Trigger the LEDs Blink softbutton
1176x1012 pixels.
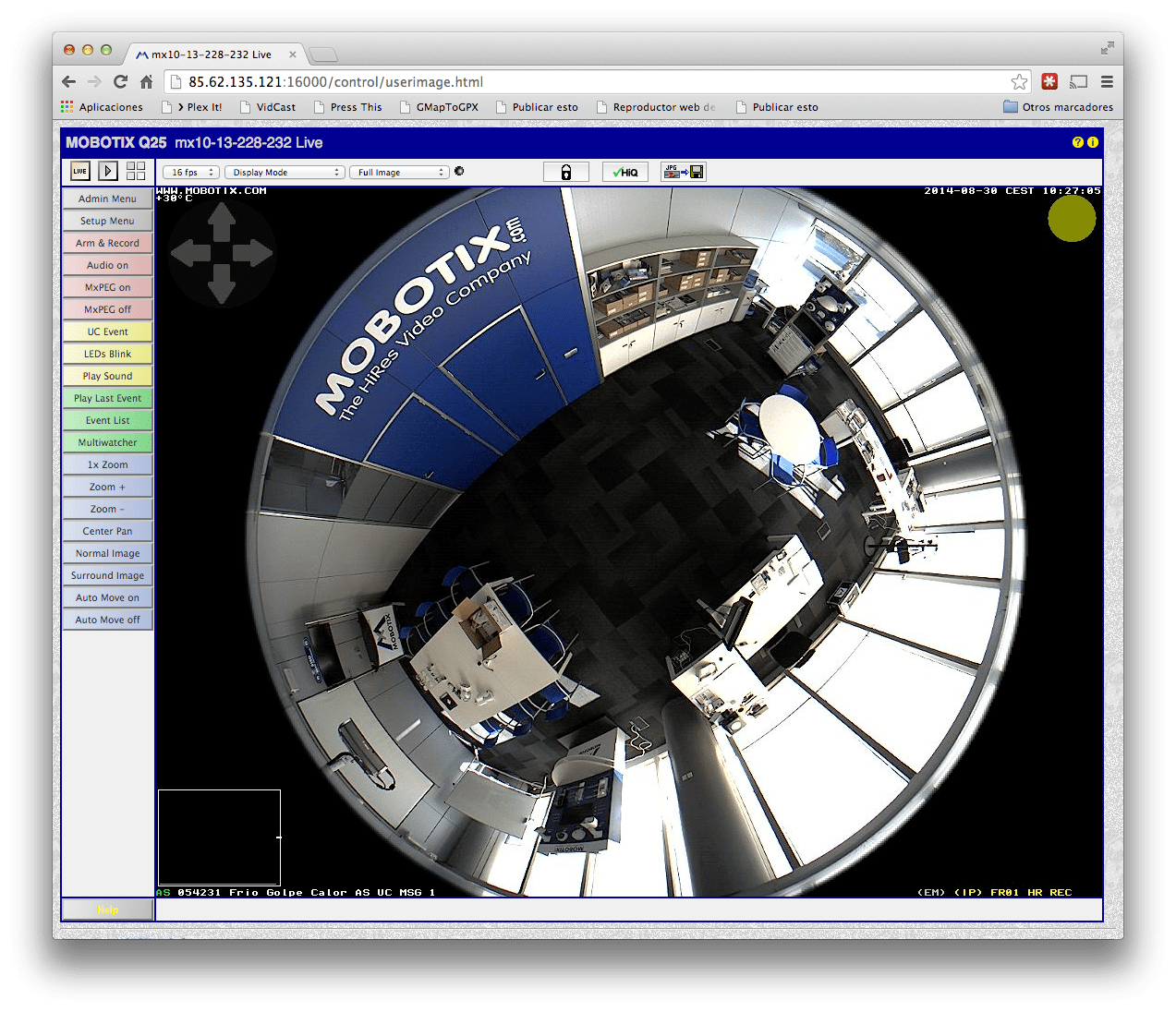click(x=106, y=354)
